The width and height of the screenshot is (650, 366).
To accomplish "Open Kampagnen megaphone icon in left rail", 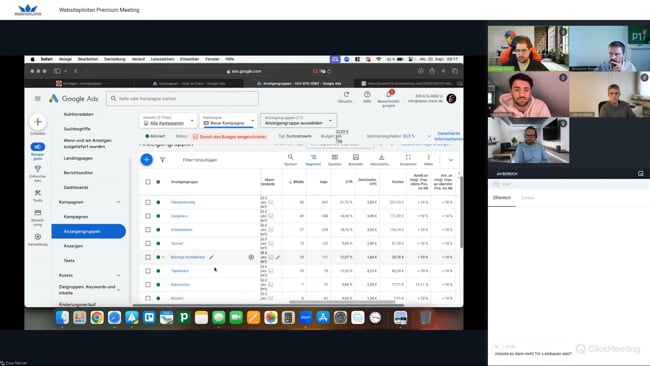I will tap(37, 147).
